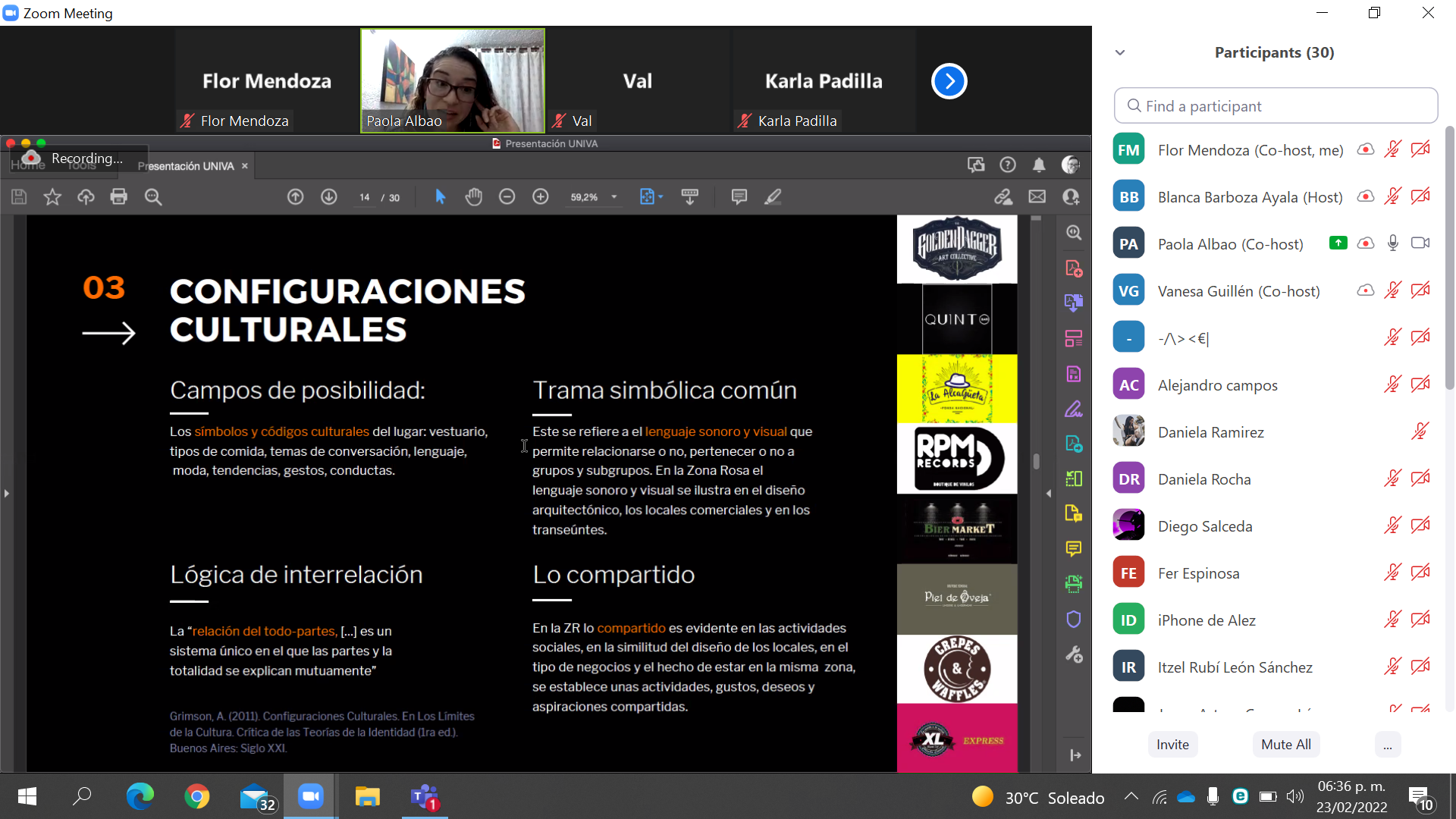
Task: Expand the left navigation pane arrow
Action: pos(7,494)
